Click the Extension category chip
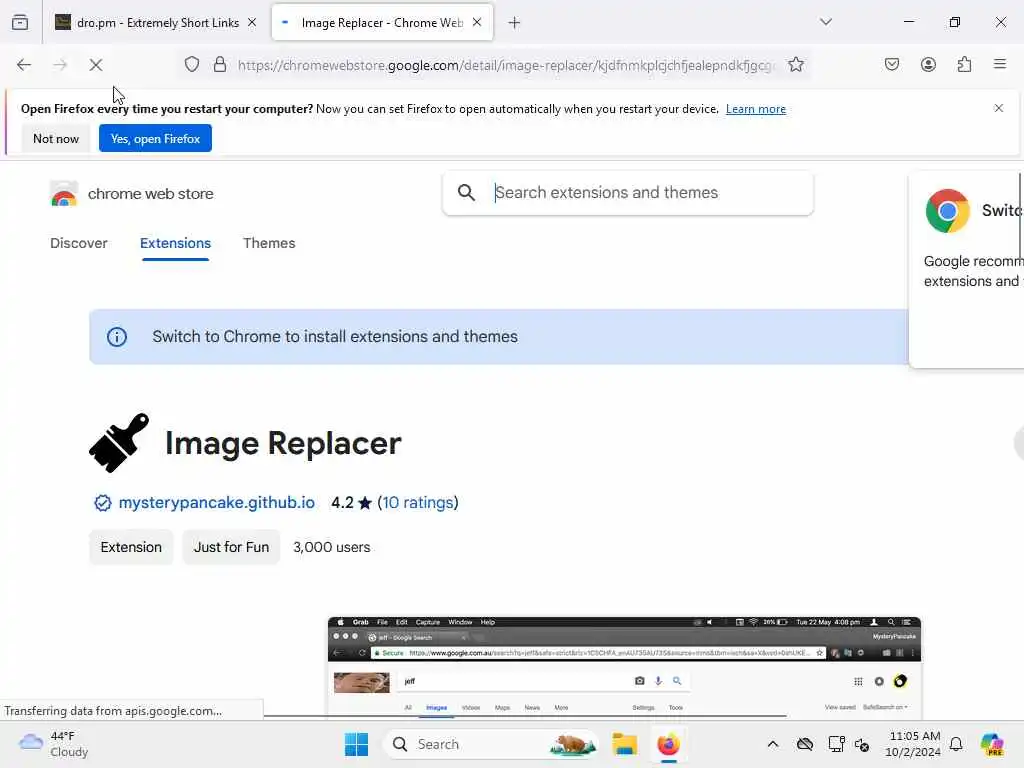This screenshot has height=768, width=1024. point(131,547)
